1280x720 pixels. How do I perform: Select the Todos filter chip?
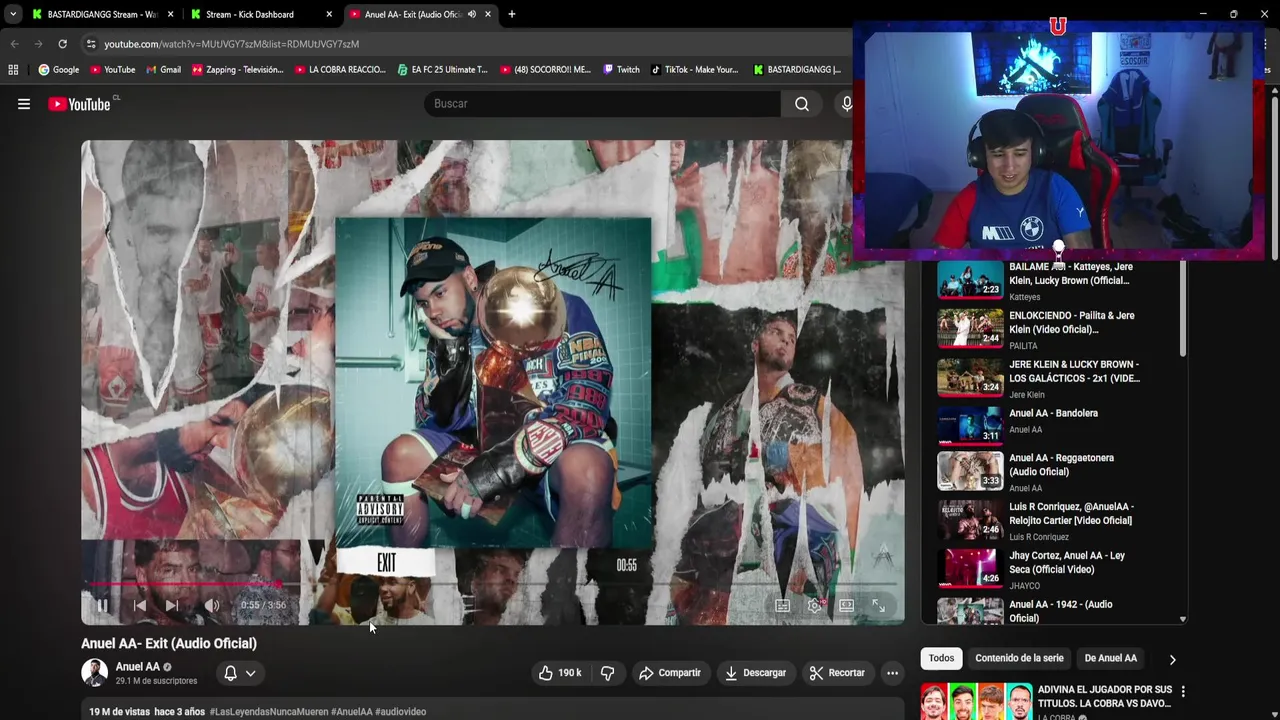(941, 658)
